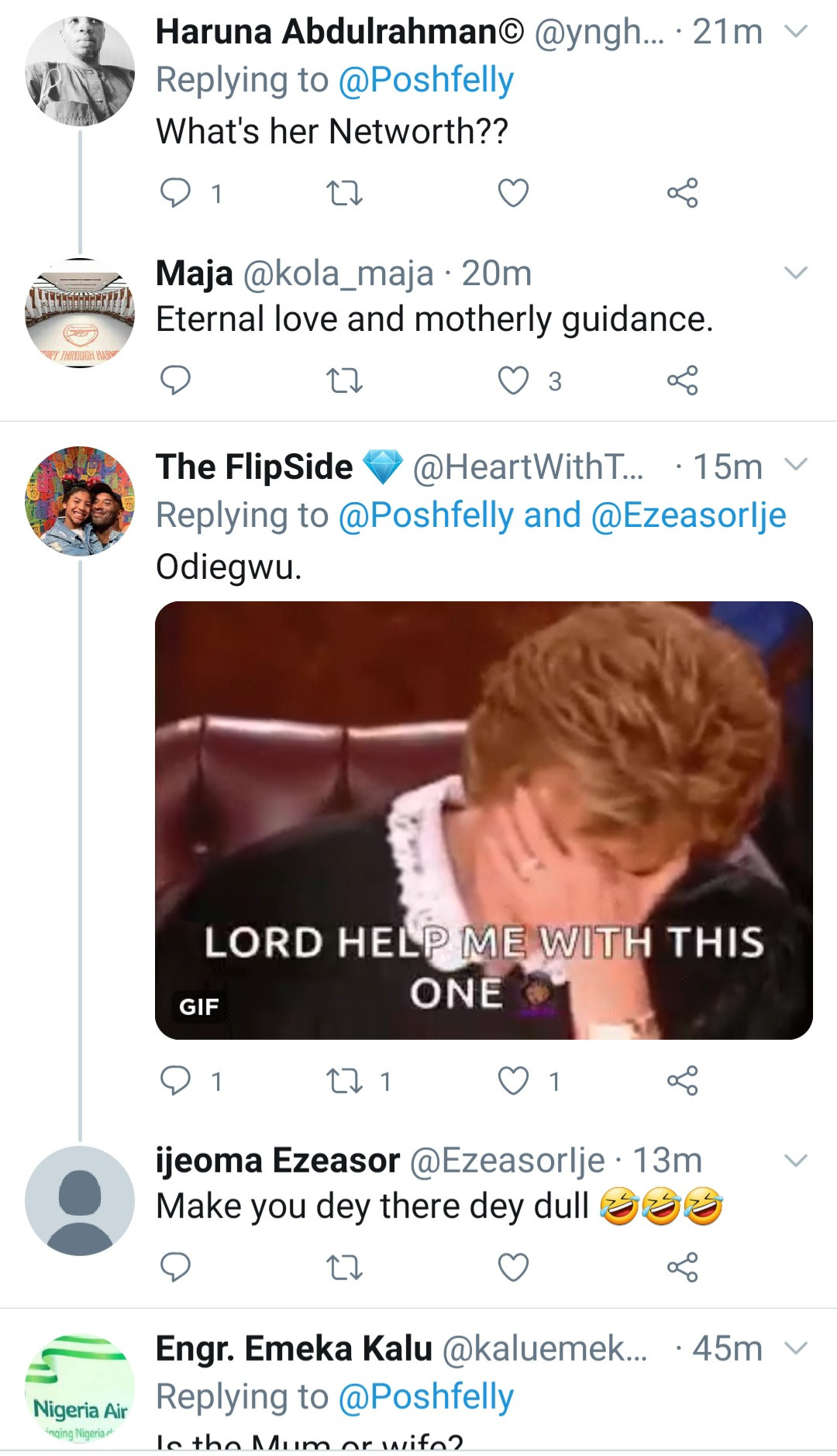This screenshot has height=1456, width=837.
Task: Open @Poshfelly mention in Haruna's reply
Action: point(426,81)
